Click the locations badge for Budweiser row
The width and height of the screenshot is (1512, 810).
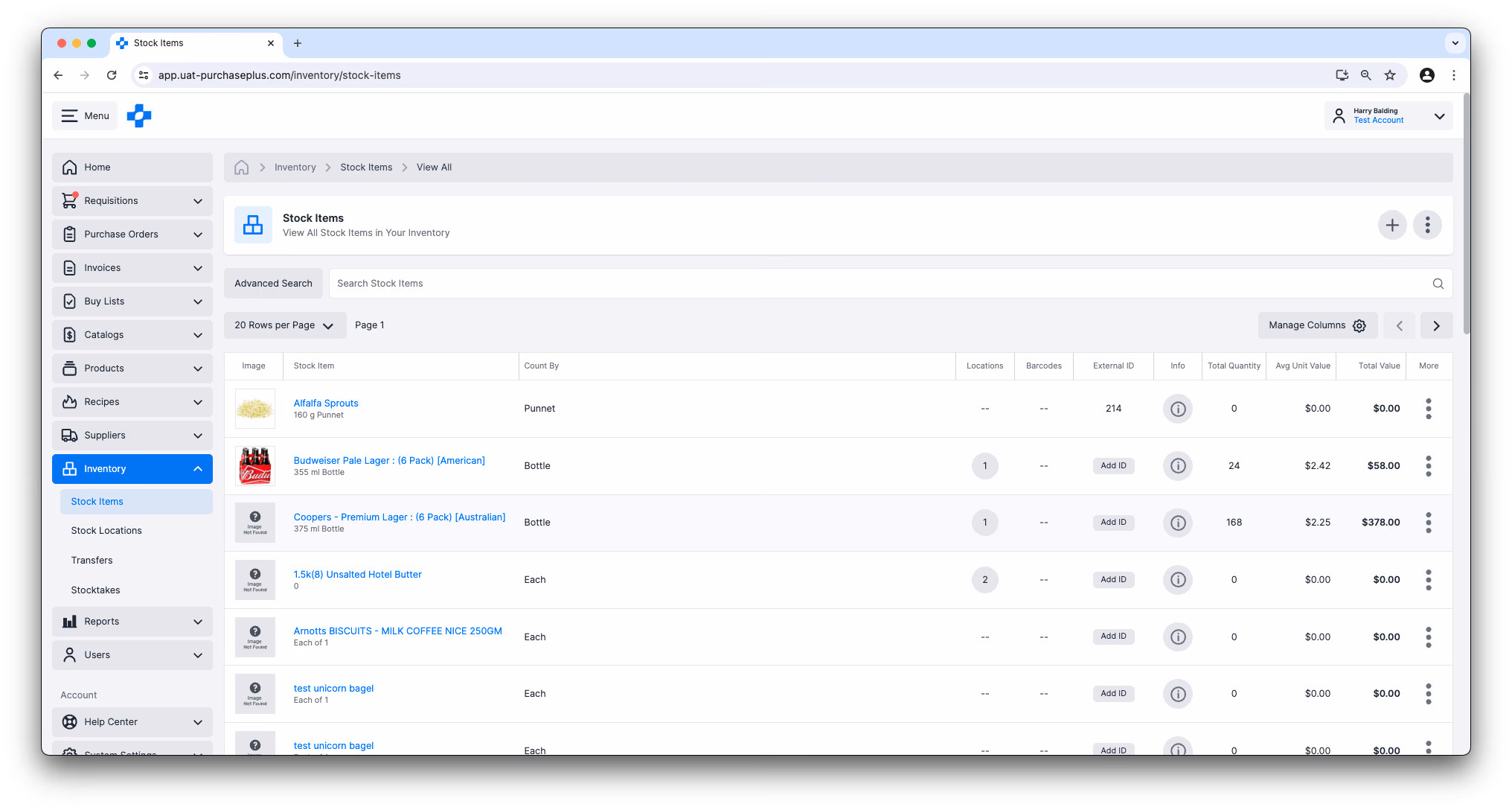pyautogui.click(x=984, y=466)
